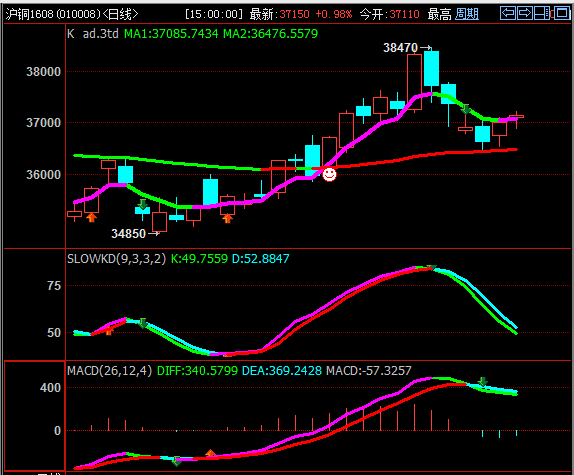The image size is (574, 475).
Task: Click the MACD(26,12,4) indicator title
Action: (x=109, y=371)
